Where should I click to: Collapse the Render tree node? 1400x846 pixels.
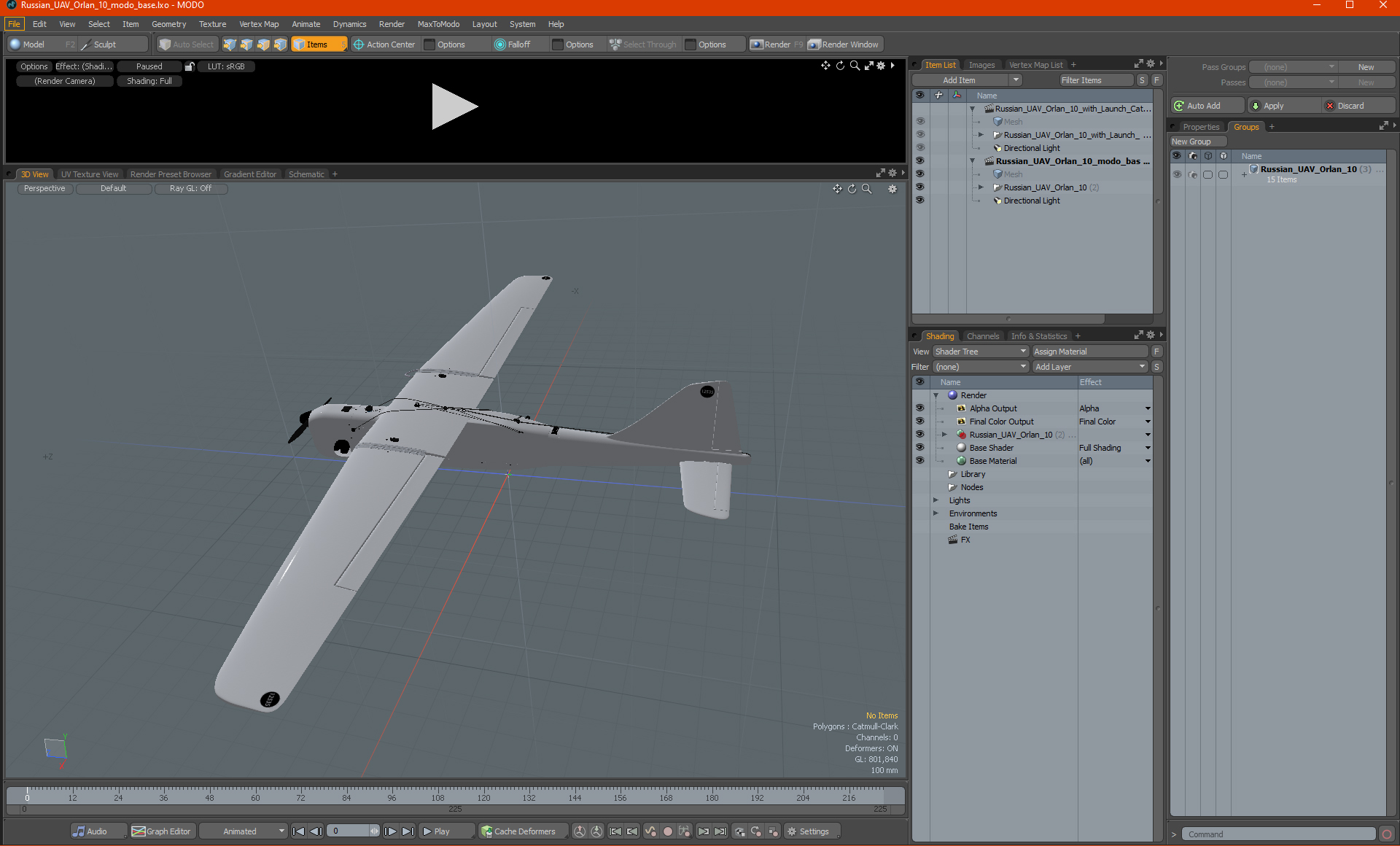pyautogui.click(x=936, y=395)
